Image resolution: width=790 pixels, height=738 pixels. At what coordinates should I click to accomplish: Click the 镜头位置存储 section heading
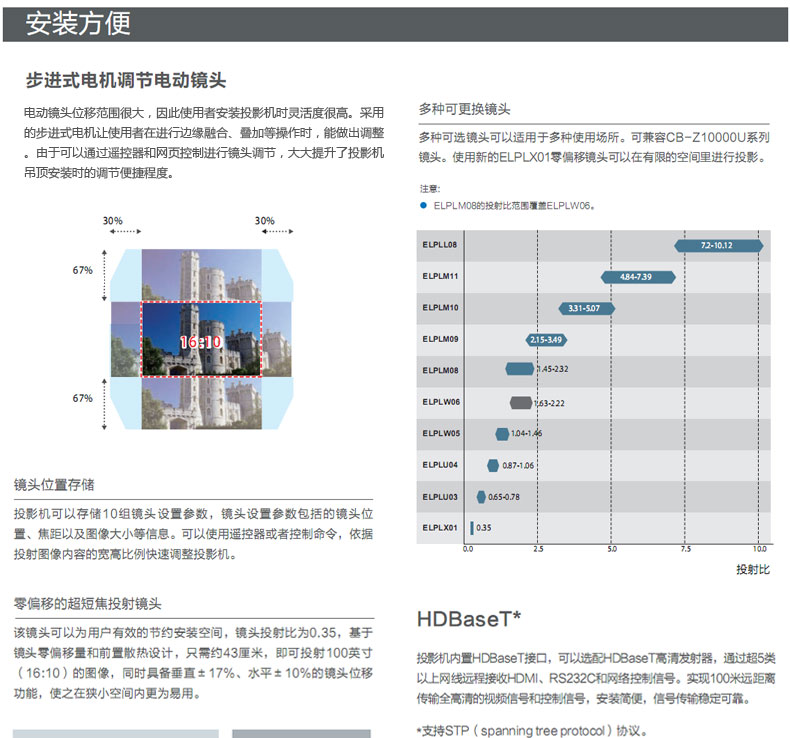click(x=55, y=485)
